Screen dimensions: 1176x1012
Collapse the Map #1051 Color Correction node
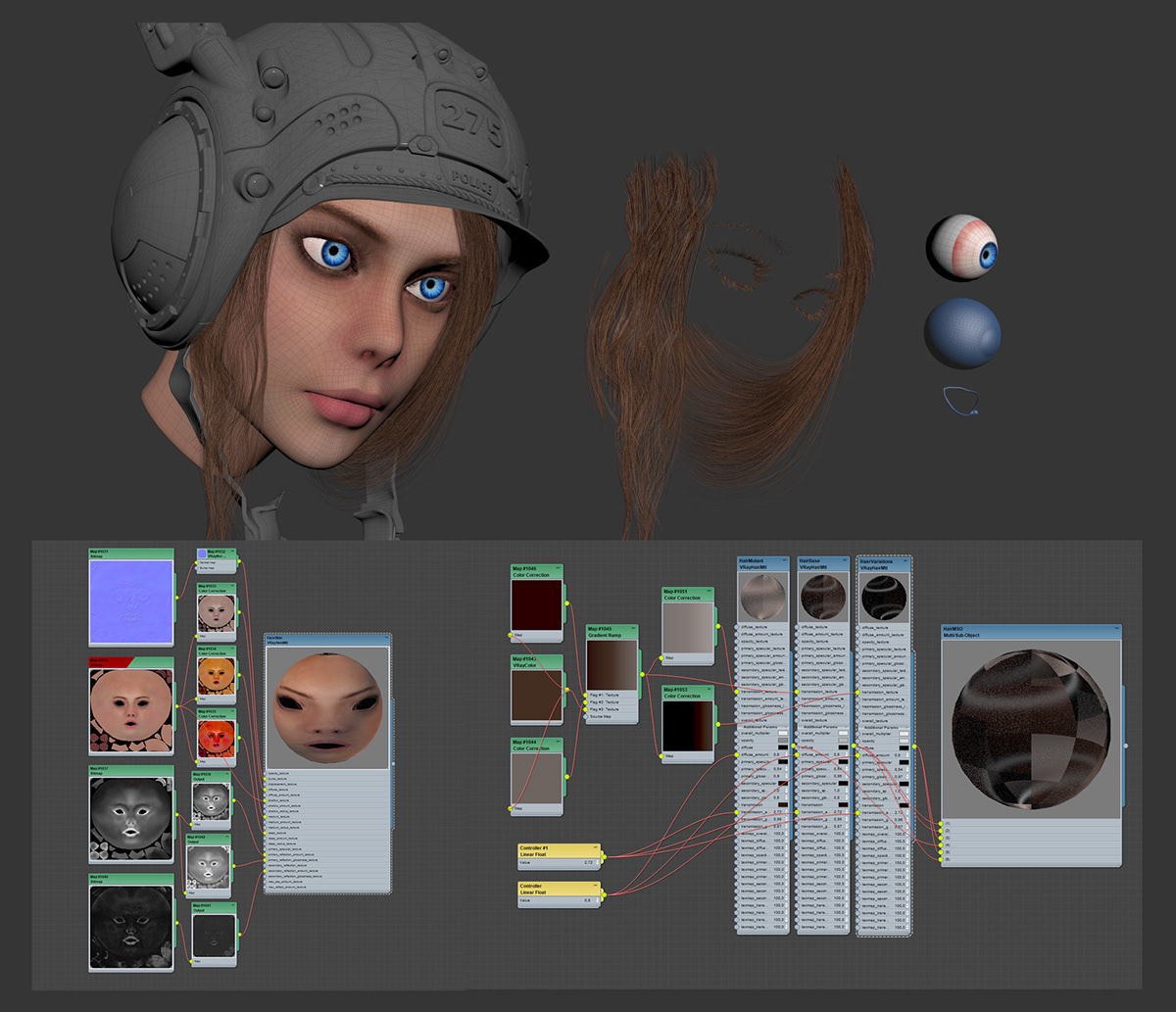[710, 591]
